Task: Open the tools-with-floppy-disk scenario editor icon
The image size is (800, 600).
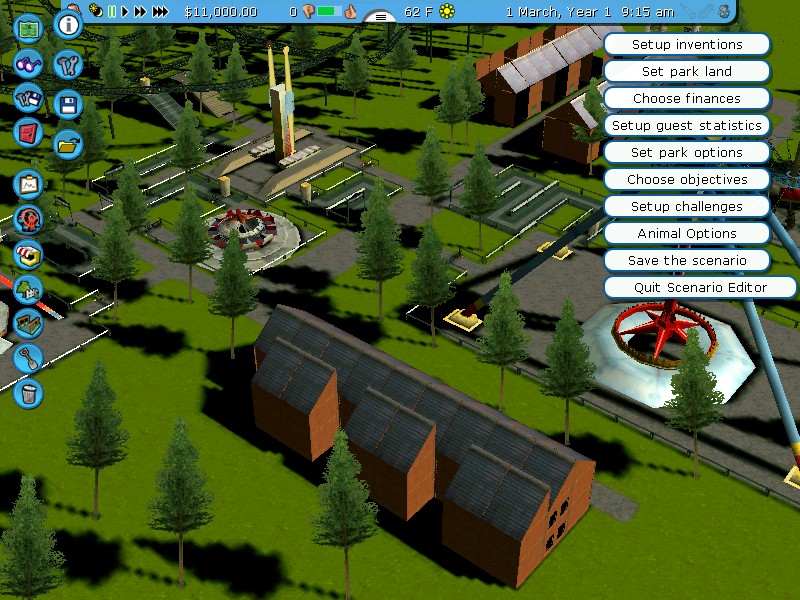Action: pos(28,98)
